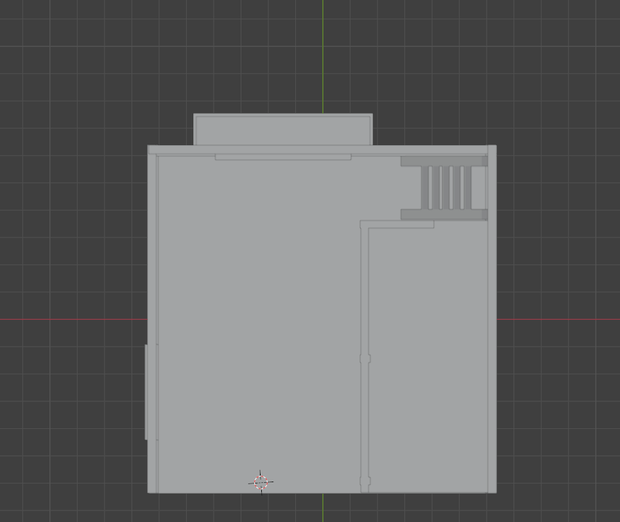Click the lower notch on the interior partition wall
Screen dimensions: 620x522
365,482
